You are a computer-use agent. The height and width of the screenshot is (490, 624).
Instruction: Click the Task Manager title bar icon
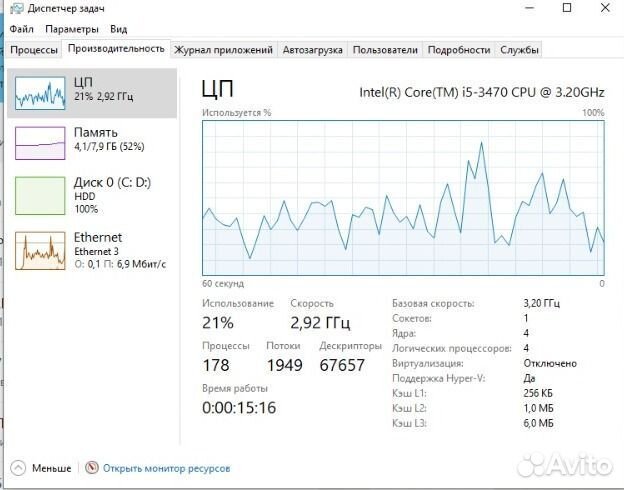pyautogui.click(x=17, y=8)
